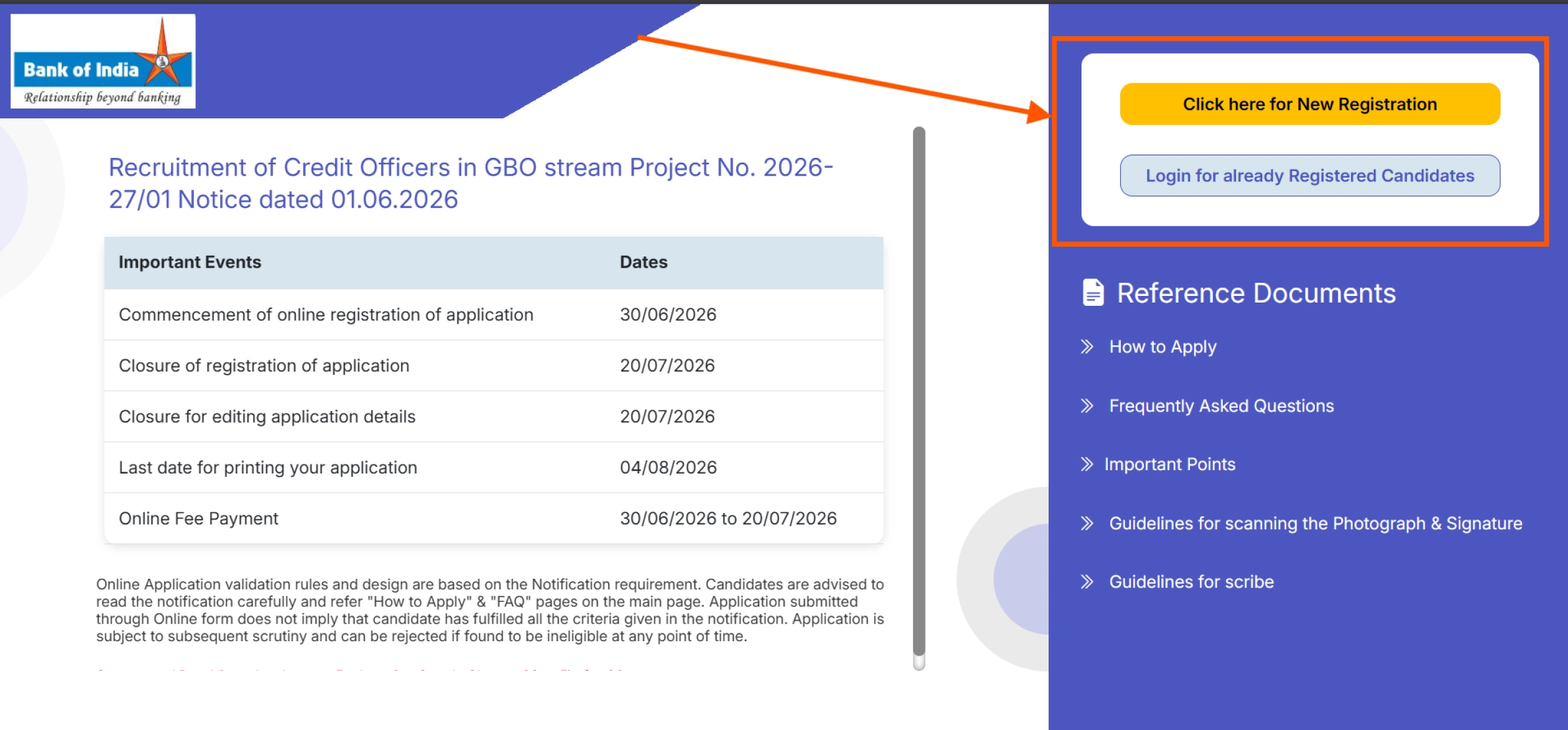Click the chevron icon beside How to Apply
Image resolution: width=1568 pixels, height=730 pixels.
pyautogui.click(x=1087, y=347)
